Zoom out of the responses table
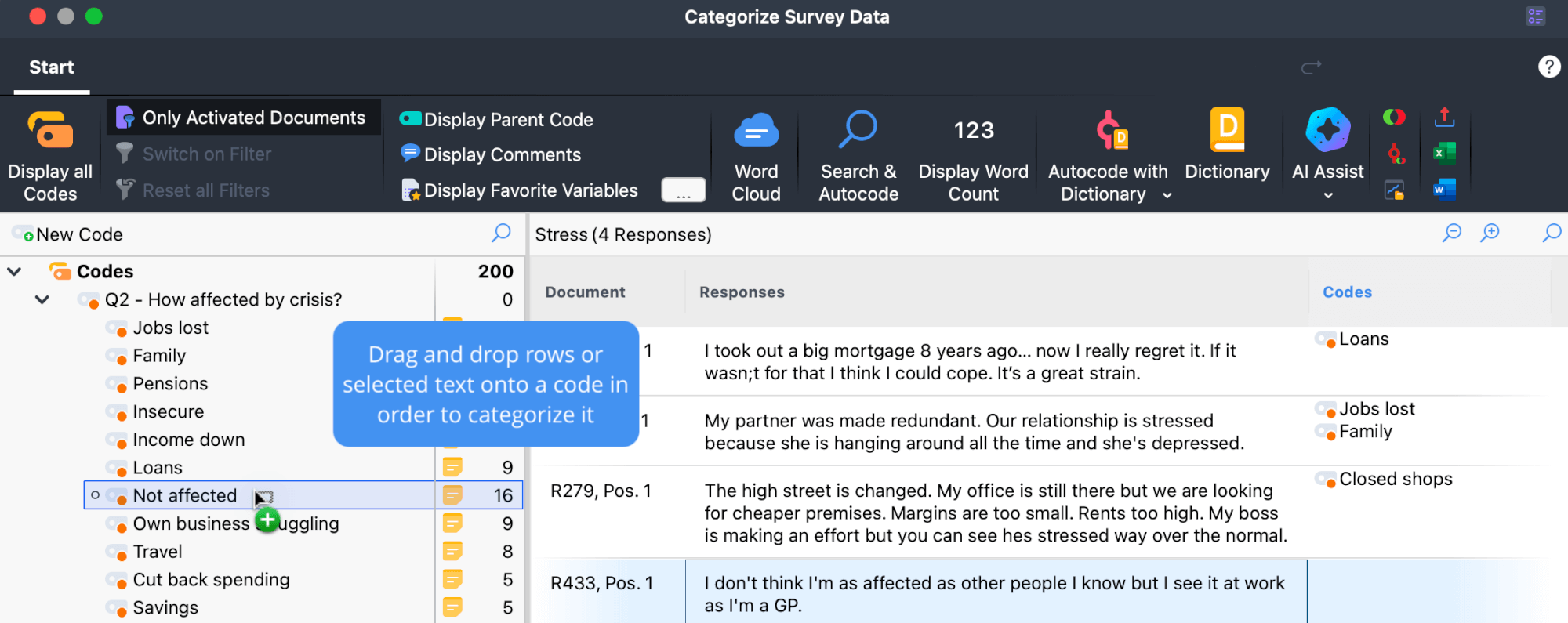This screenshot has height=623, width=1568. point(1452,233)
